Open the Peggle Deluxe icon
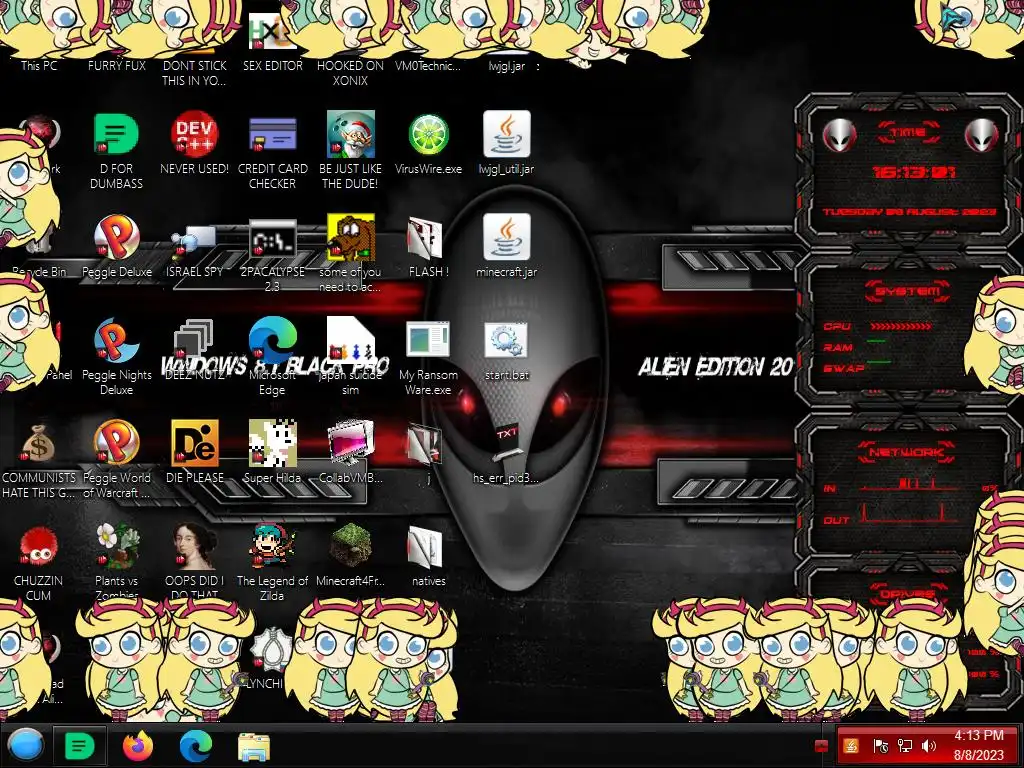Viewport: 1024px width, 768px height. pos(116,237)
